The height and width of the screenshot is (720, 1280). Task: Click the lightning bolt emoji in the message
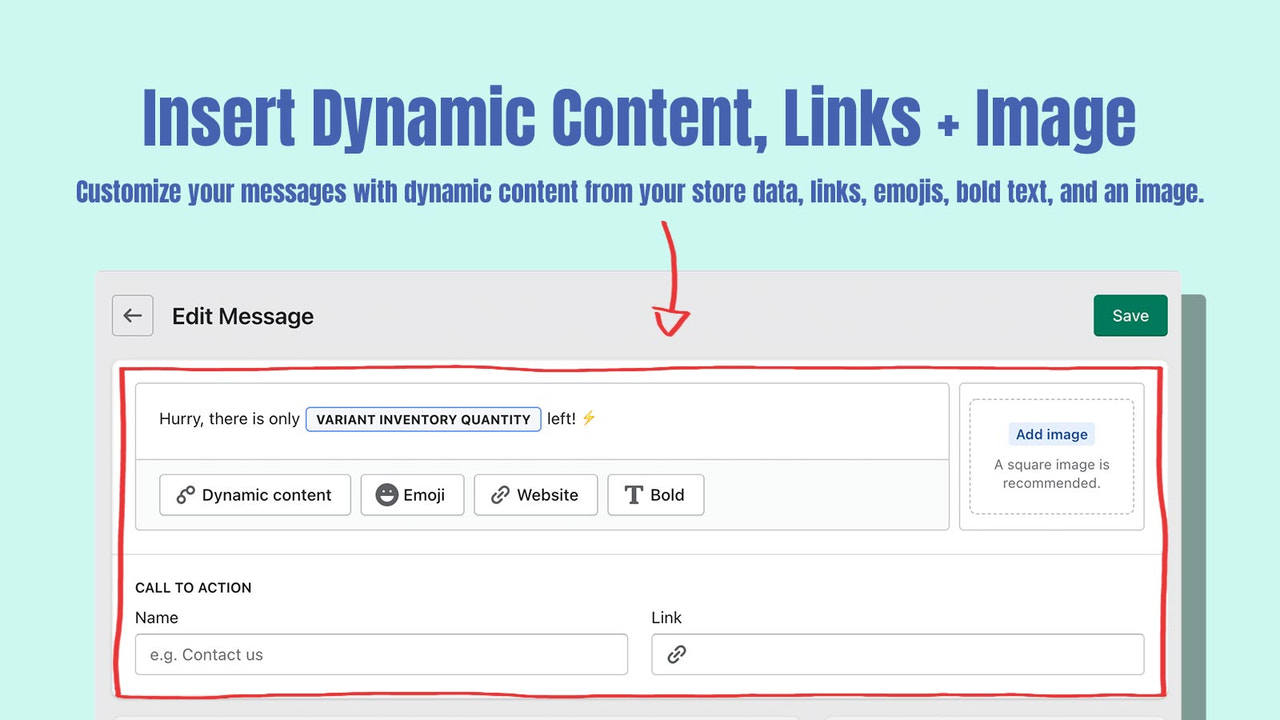tap(588, 418)
